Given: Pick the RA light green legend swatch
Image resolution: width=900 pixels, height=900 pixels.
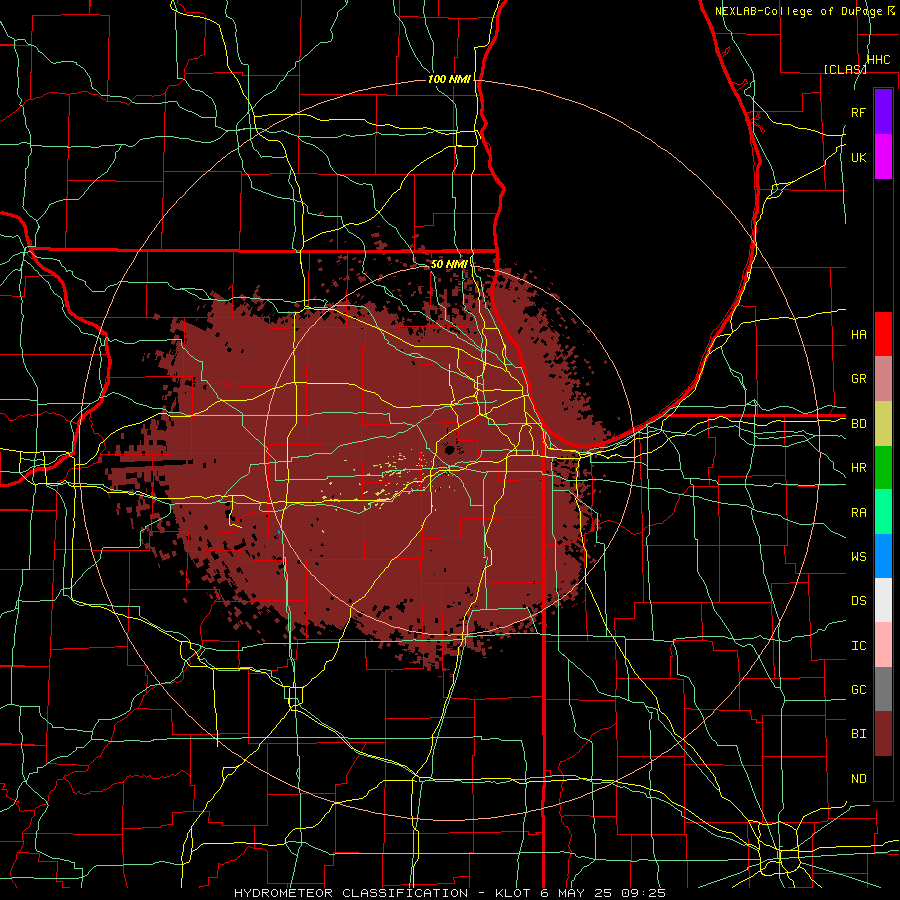Looking at the screenshot, I should [883, 512].
